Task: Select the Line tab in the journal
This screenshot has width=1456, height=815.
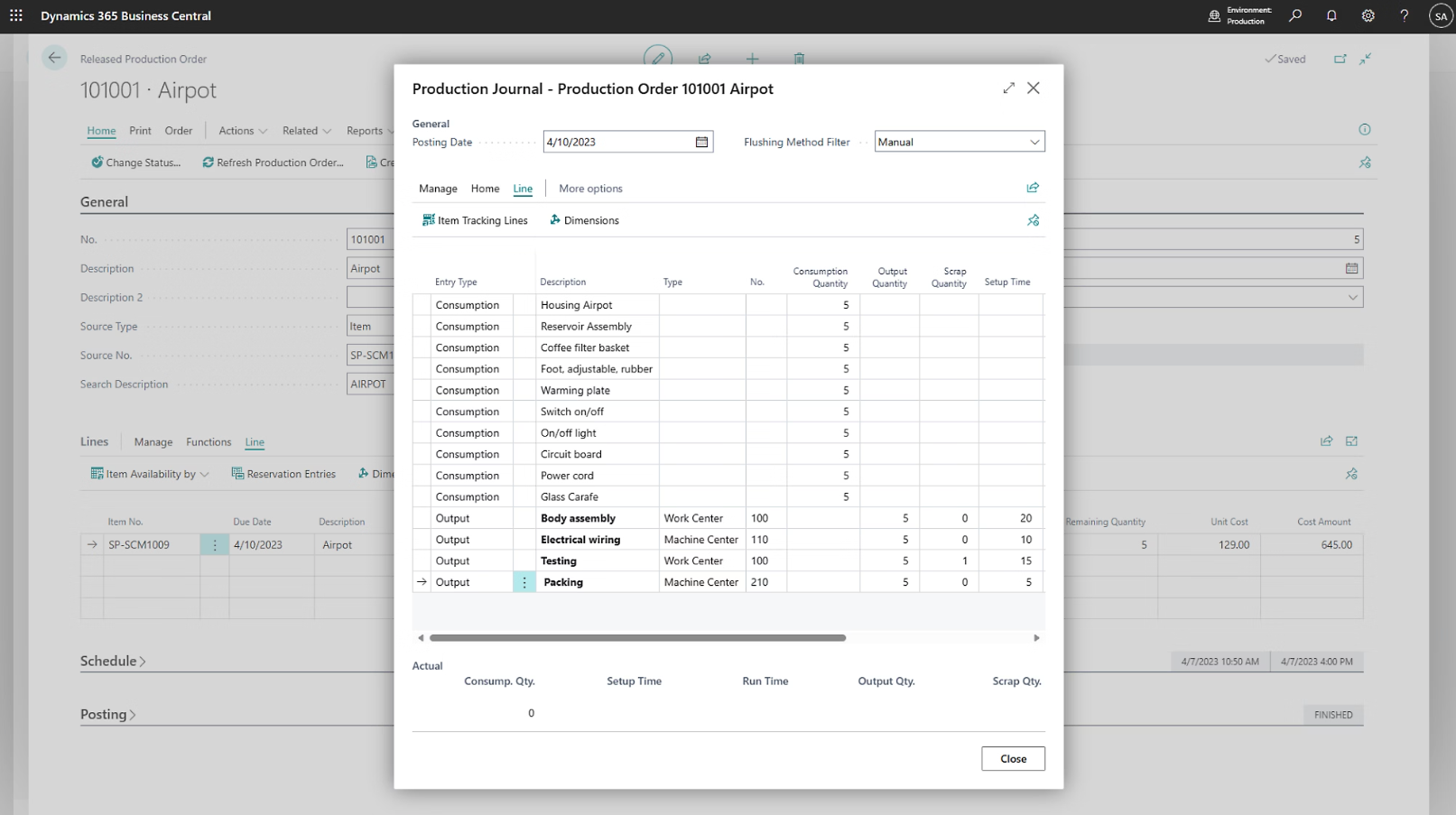Action: [x=523, y=189]
